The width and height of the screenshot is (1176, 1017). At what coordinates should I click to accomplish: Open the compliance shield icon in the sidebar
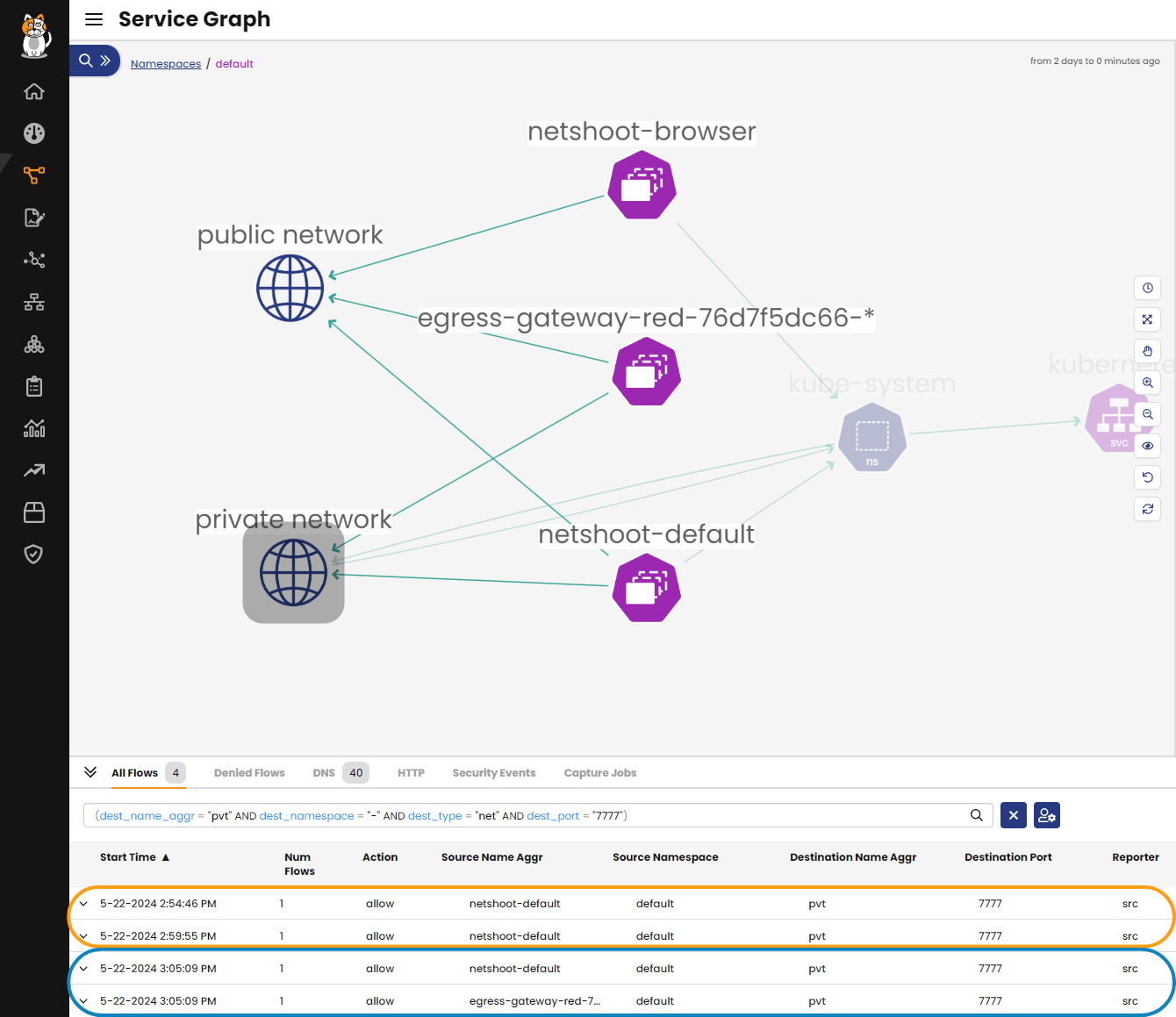coord(33,554)
